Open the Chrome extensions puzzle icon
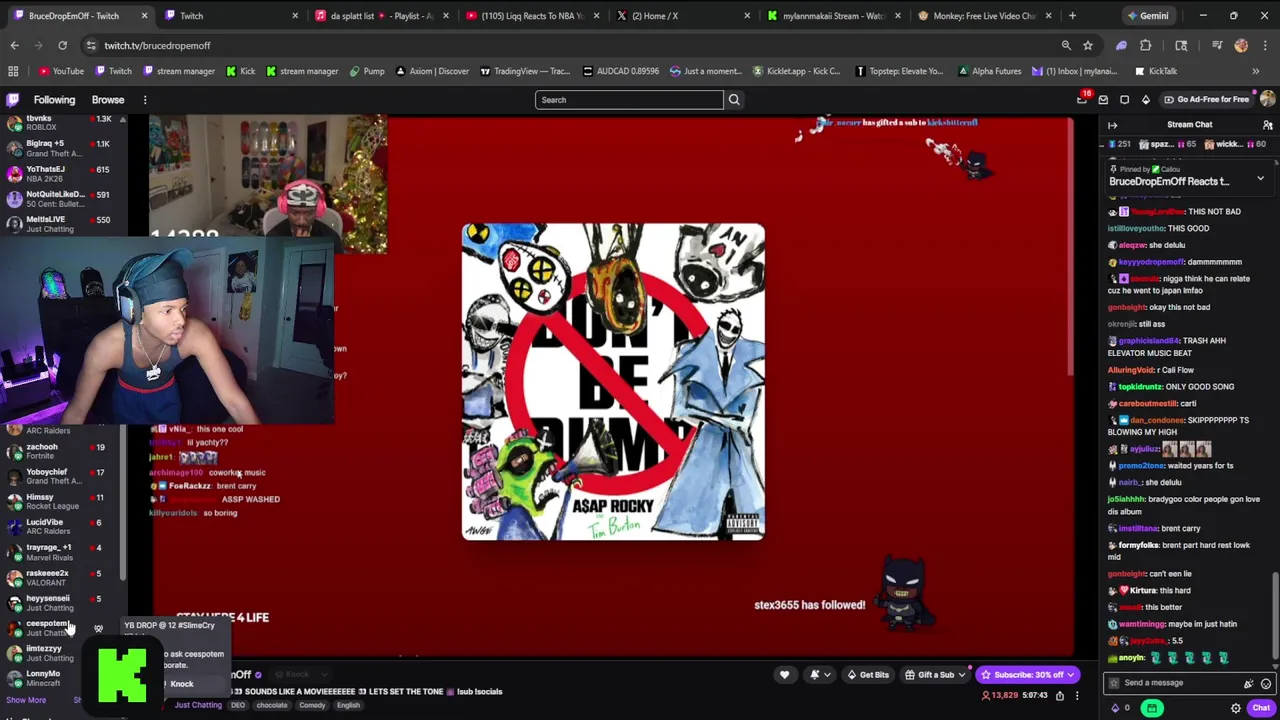This screenshot has height=720, width=1280. click(x=1146, y=45)
